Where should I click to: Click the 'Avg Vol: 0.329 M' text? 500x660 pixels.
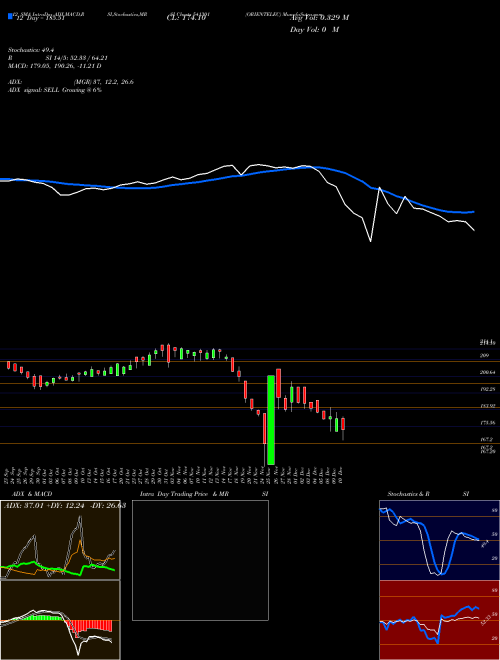[319, 17]
